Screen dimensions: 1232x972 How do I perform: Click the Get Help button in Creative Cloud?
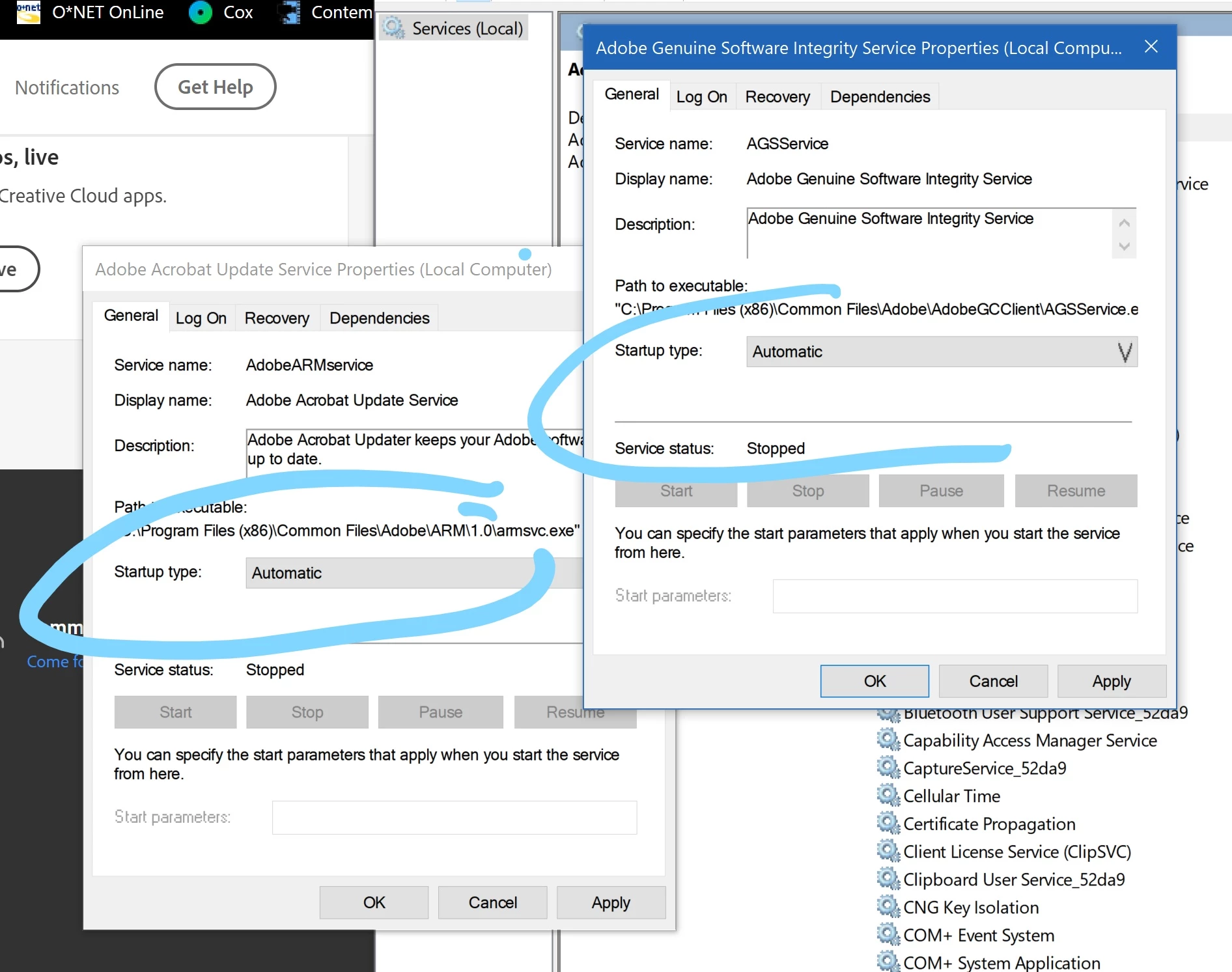point(216,87)
